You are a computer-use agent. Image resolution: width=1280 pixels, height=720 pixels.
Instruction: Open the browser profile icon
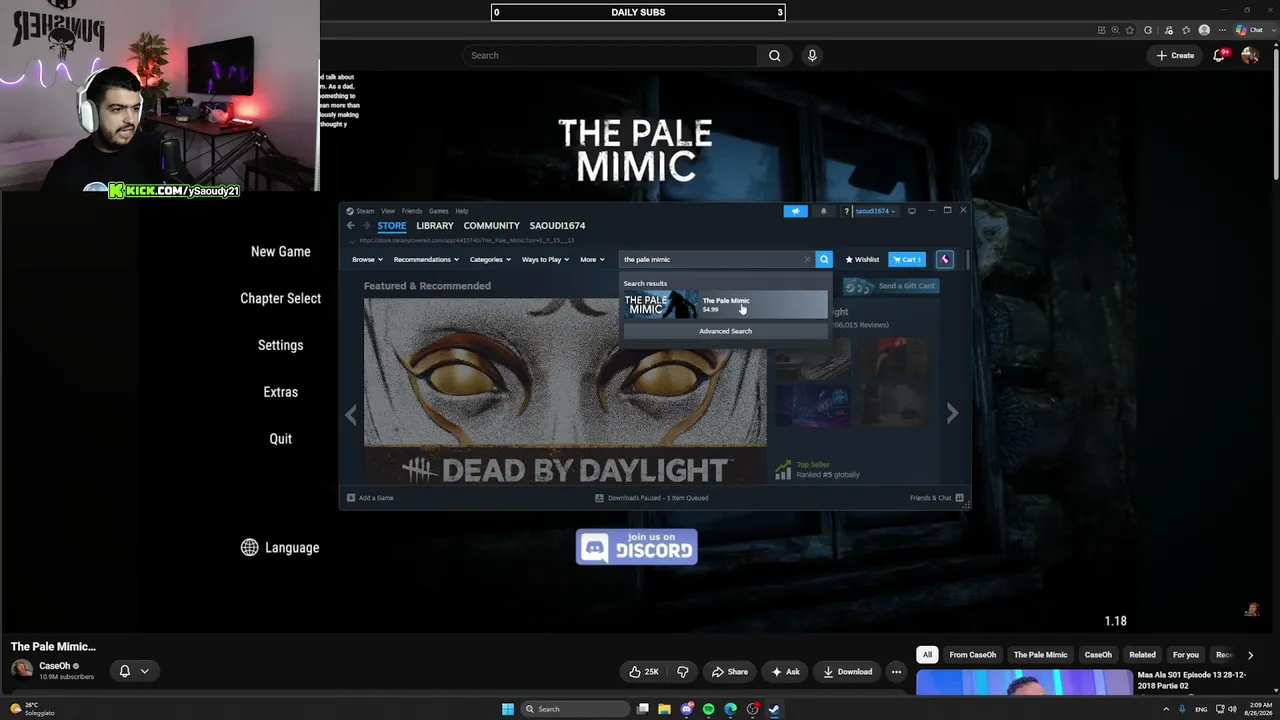coord(1204,30)
